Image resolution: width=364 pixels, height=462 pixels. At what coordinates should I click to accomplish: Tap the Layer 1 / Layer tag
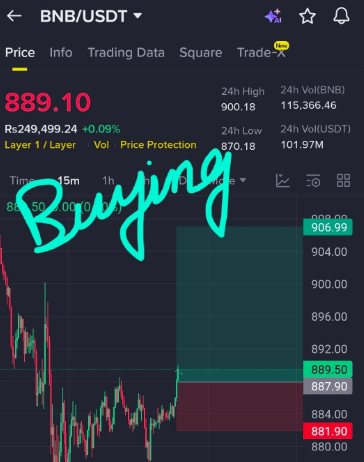pos(40,145)
